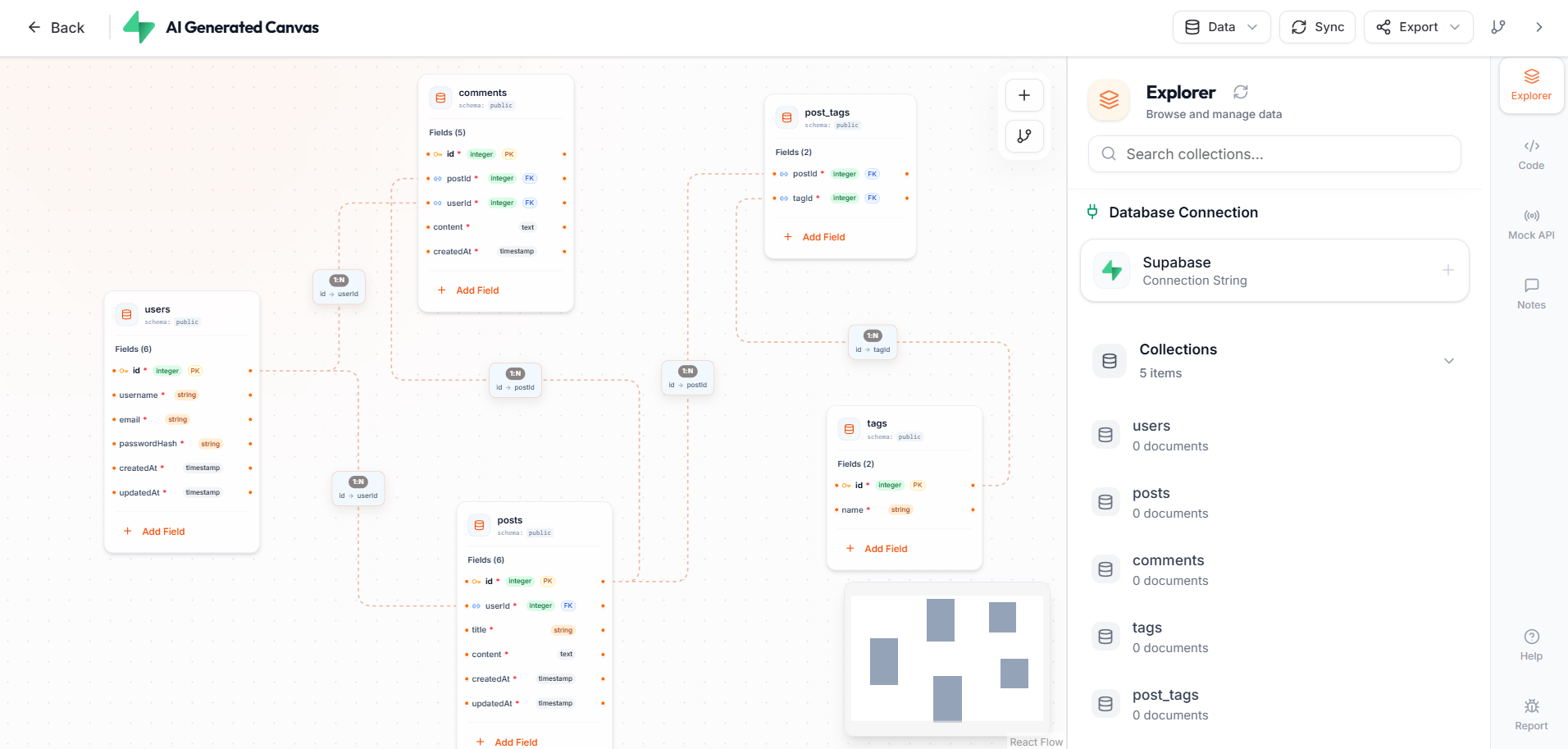Viewport: 1568px width, 749px height.
Task: Open the Help panel
Action: tap(1530, 644)
